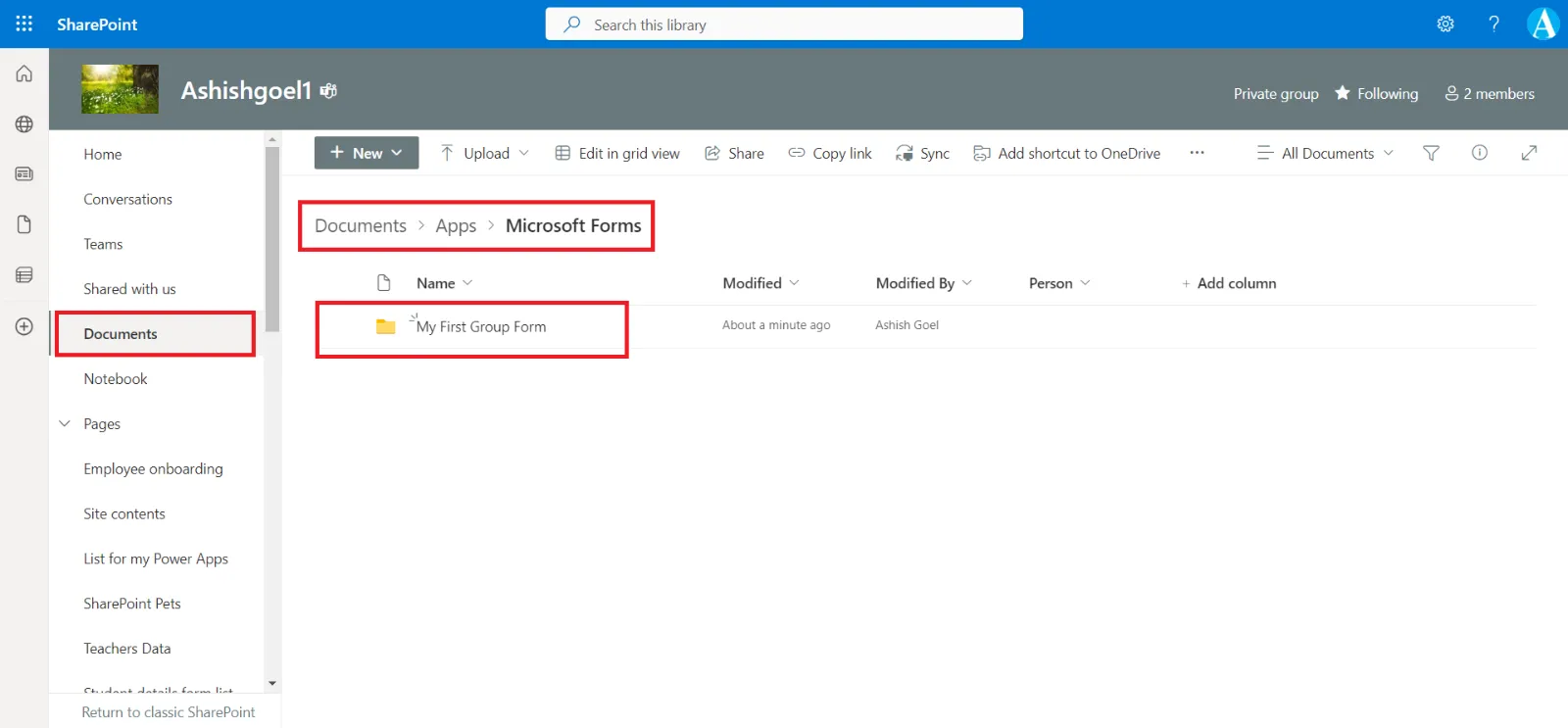This screenshot has height=728, width=1568.
Task: Open Teachers Data link
Action: point(127,649)
